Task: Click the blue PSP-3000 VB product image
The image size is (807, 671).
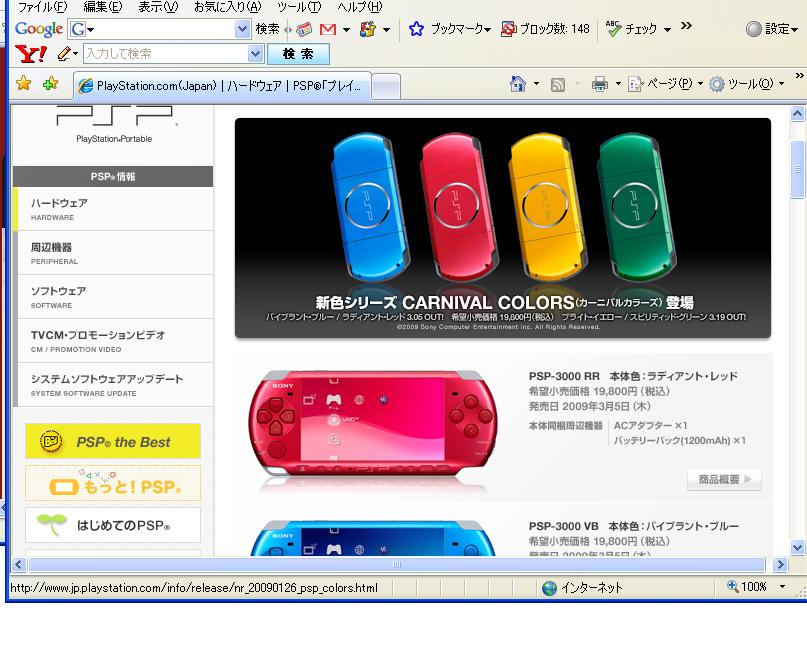Action: click(373, 538)
